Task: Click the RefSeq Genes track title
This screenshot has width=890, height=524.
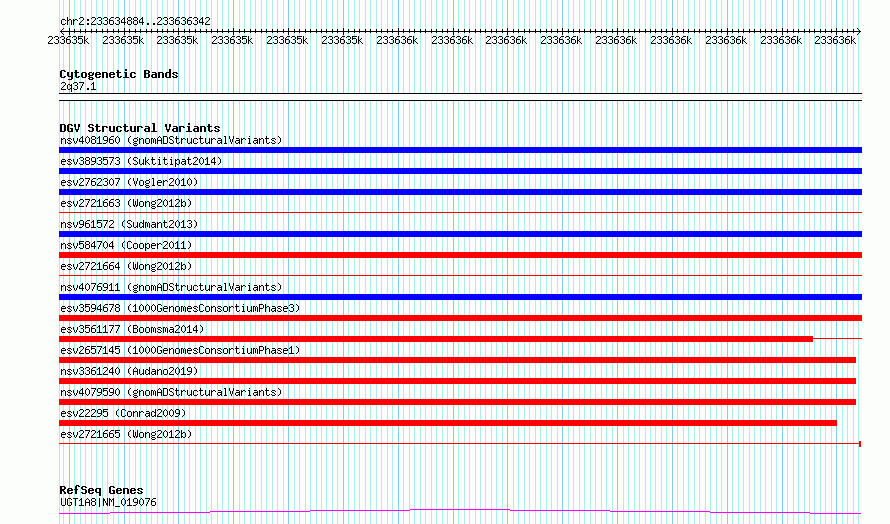Action: (x=101, y=490)
